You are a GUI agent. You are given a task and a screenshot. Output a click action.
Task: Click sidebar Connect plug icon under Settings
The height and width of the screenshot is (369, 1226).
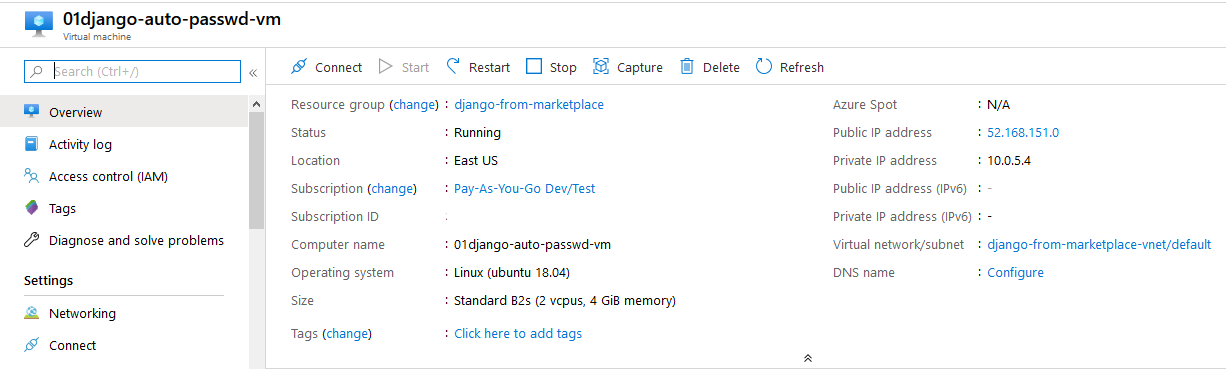click(x=31, y=345)
